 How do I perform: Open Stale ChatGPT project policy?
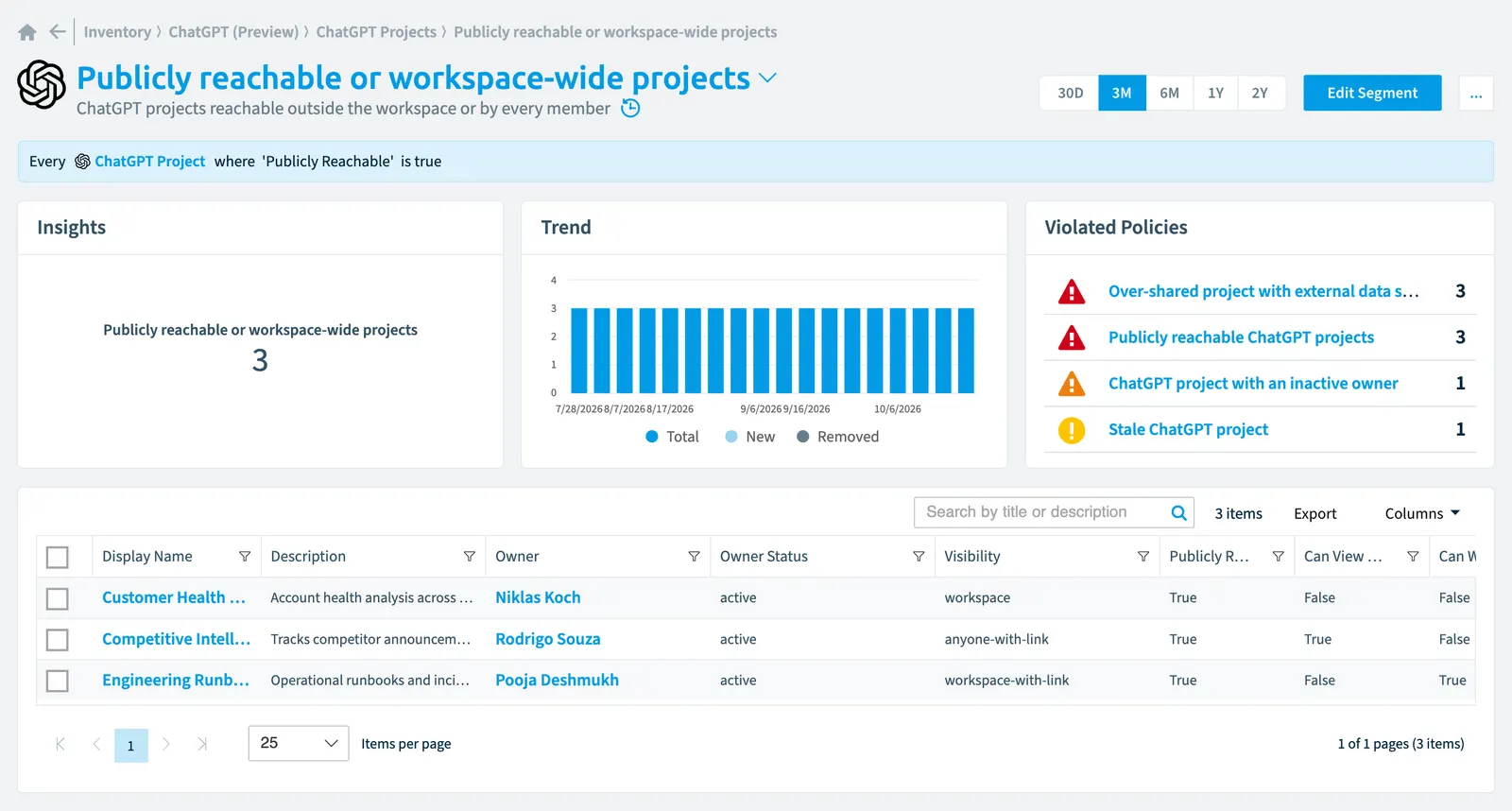point(1188,430)
